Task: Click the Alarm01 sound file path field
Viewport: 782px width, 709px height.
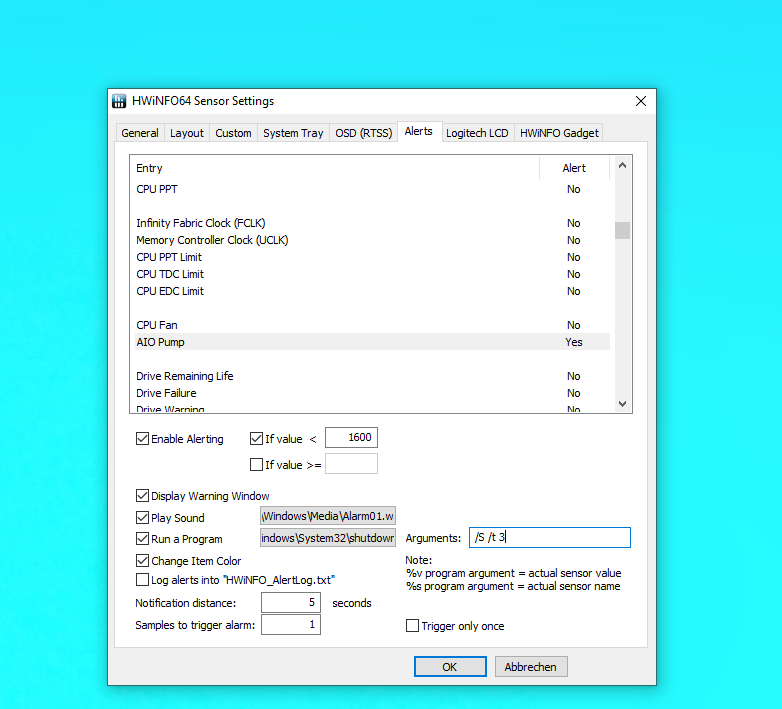Action: (328, 516)
